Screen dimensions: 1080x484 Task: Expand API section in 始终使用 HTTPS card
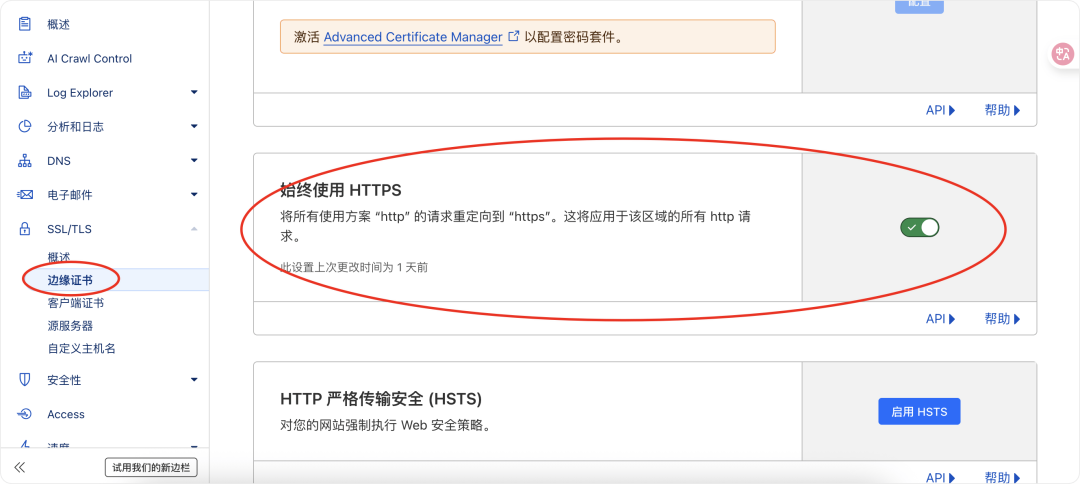940,319
